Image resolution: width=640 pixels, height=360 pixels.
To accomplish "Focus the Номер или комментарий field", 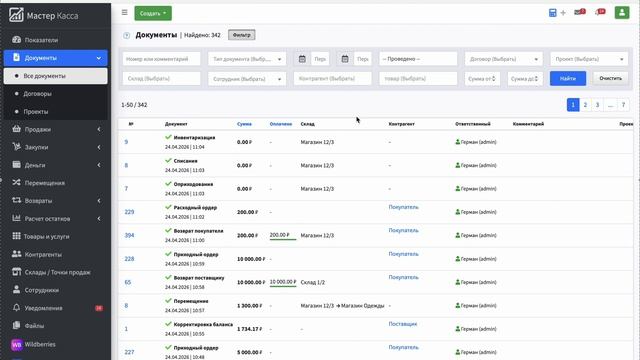I will click(x=161, y=59).
